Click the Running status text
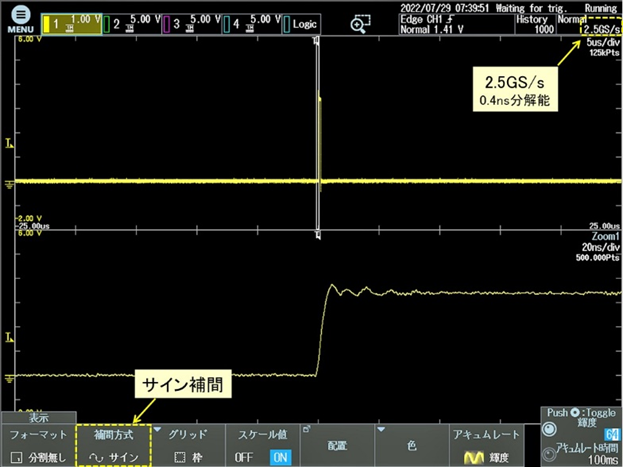623x467 pixels. [x=600, y=8]
